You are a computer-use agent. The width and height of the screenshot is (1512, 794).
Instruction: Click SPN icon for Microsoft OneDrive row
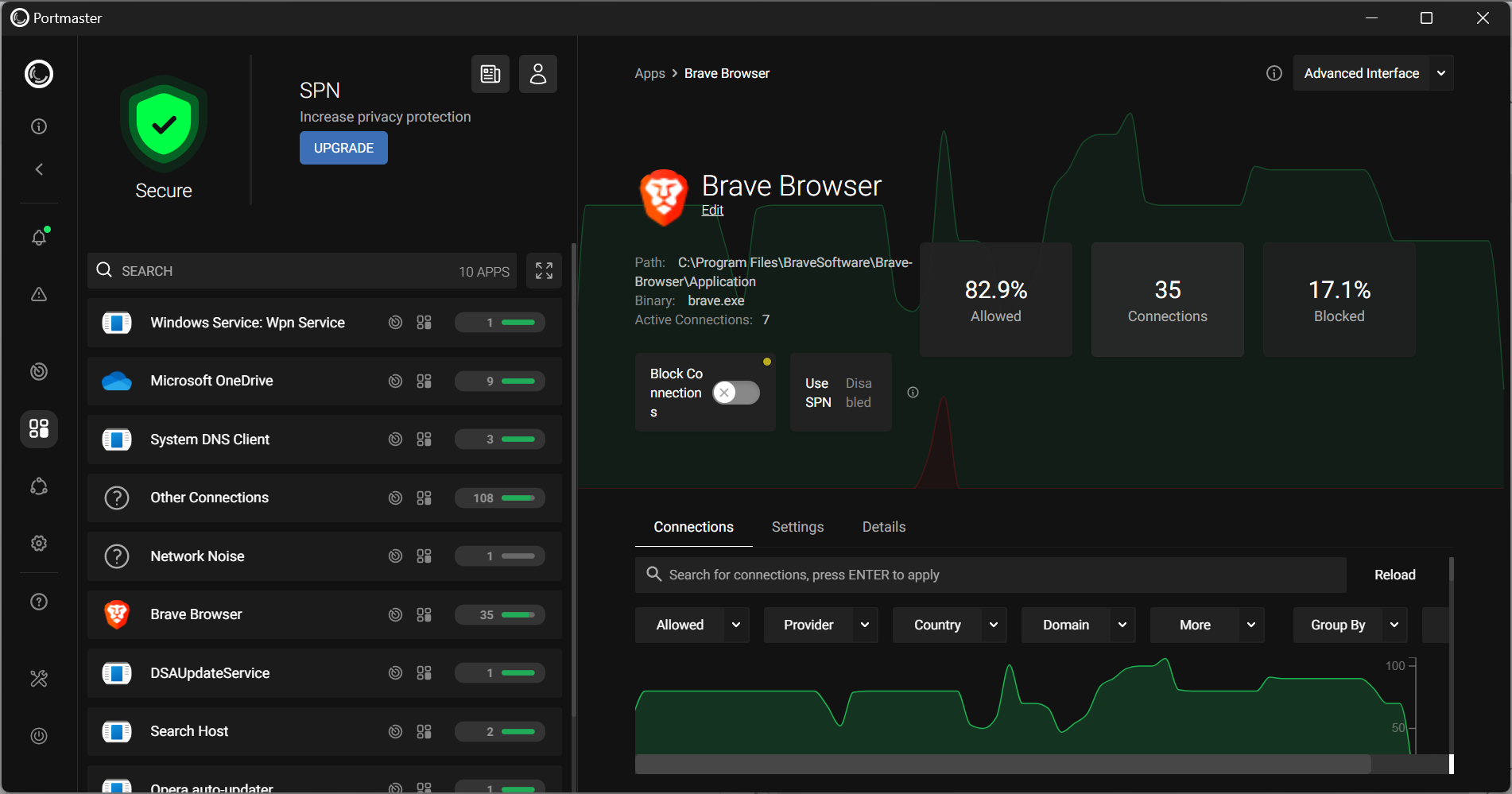point(395,381)
